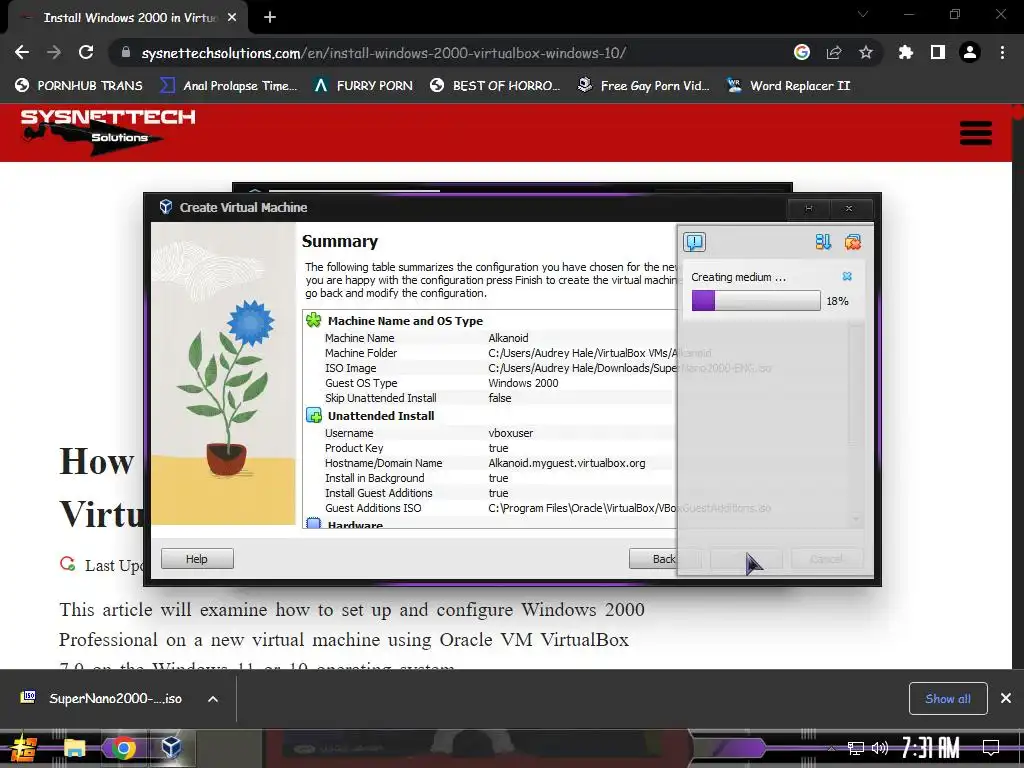Select the Product Key row
Screen dimensions: 1024x768
tap(490, 448)
